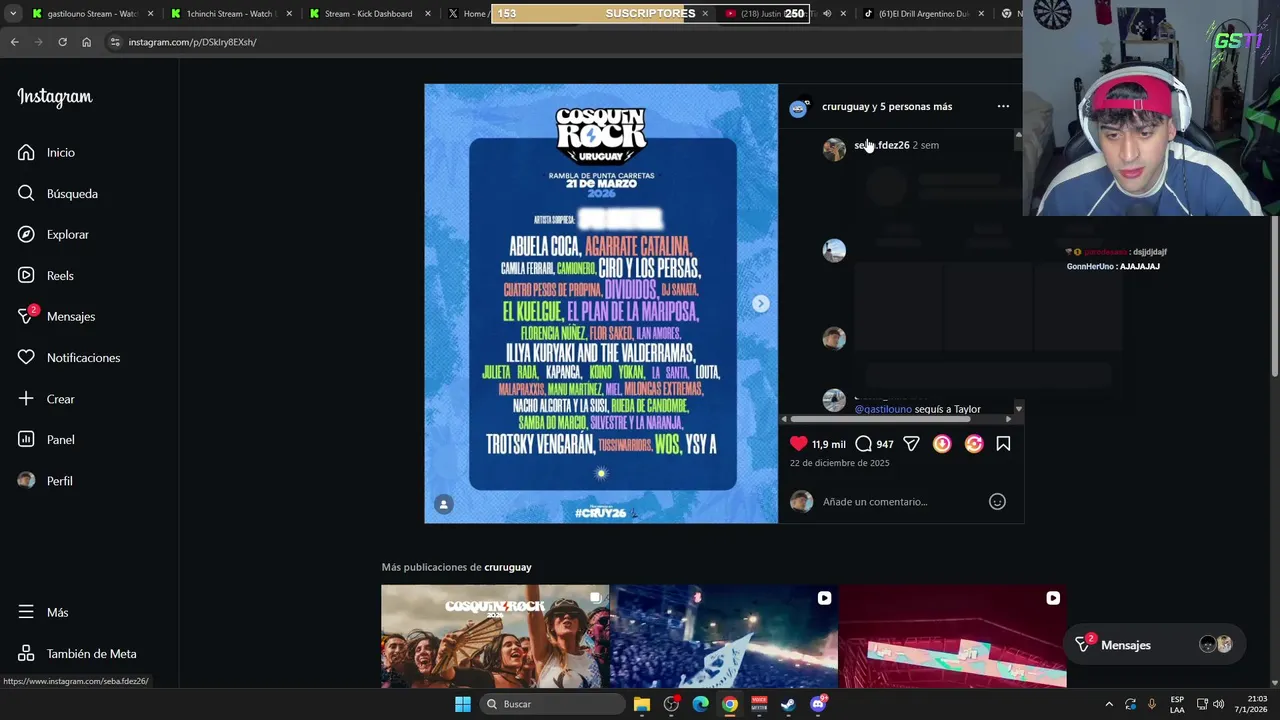Open blue concert reel thumbnail
Viewport: 1280px width, 720px height.
[x=724, y=636]
